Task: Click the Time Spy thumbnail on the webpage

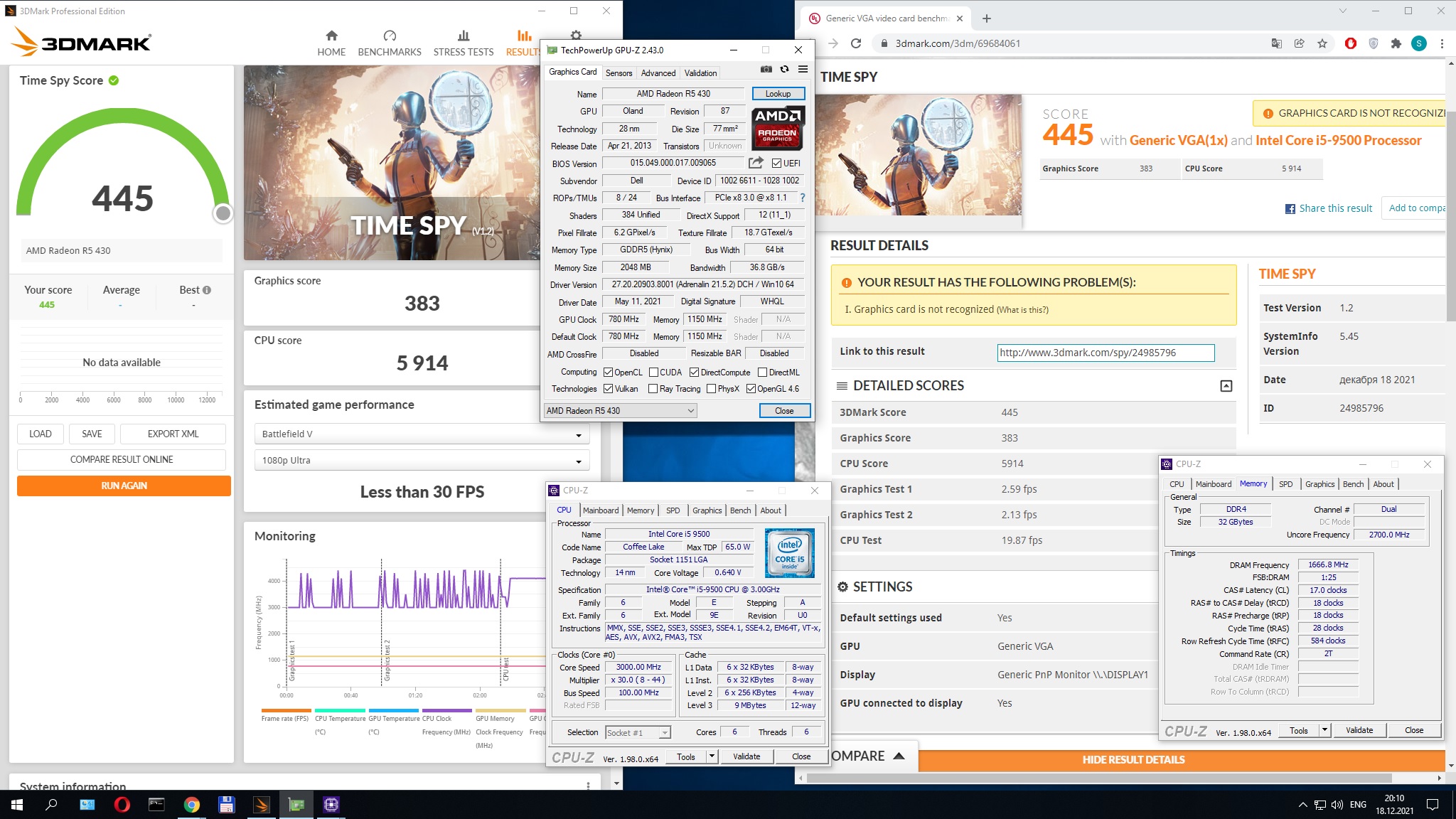Action: click(x=919, y=155)
